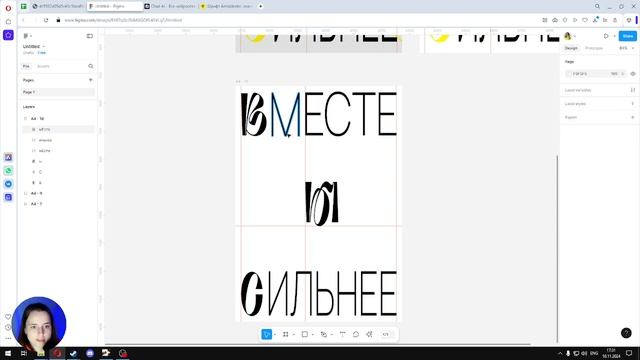Switch to the Prototype tab

(x=594, y=48)
